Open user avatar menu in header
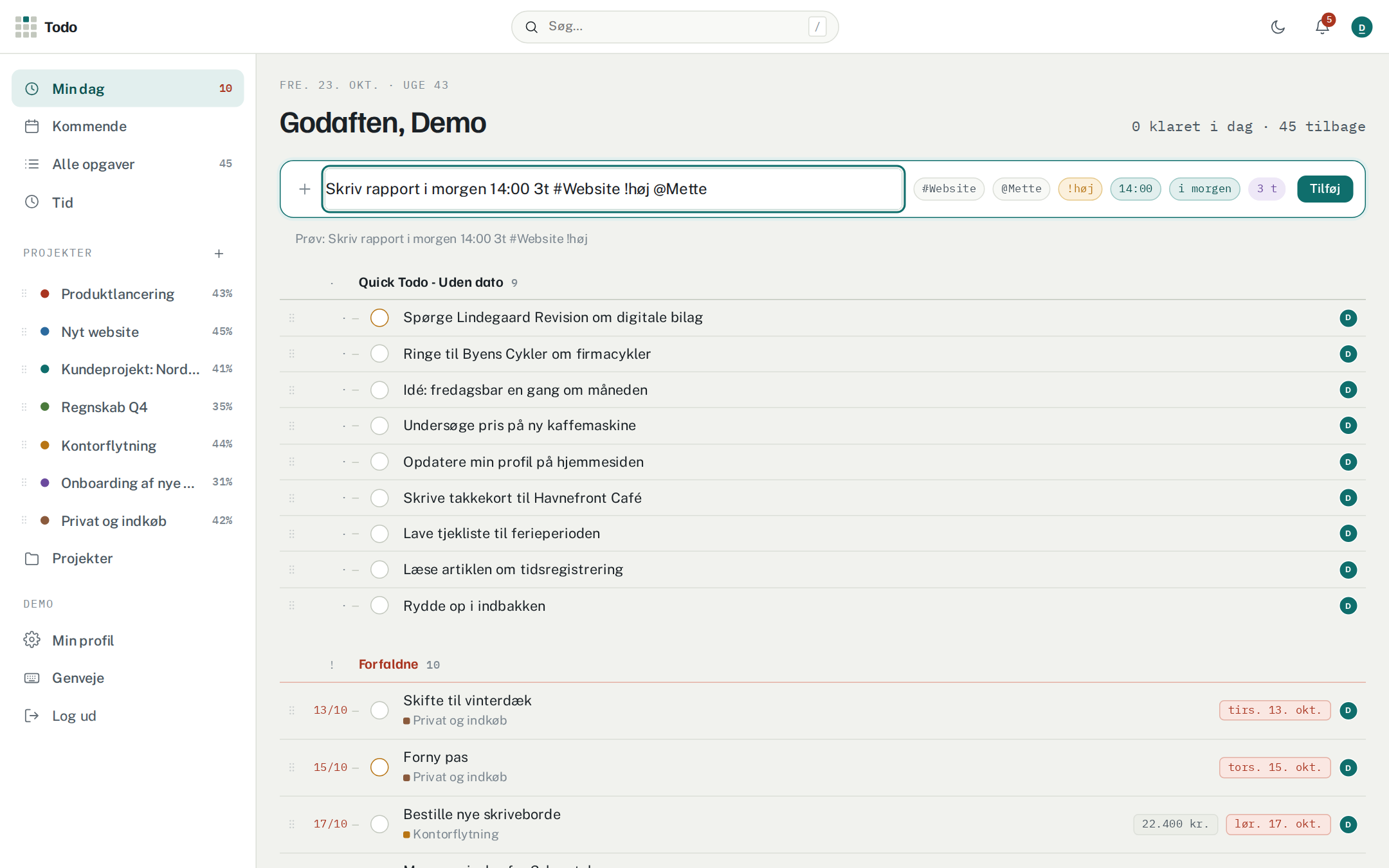Viewport: 1389px width, 868px height. point(1361,27)
